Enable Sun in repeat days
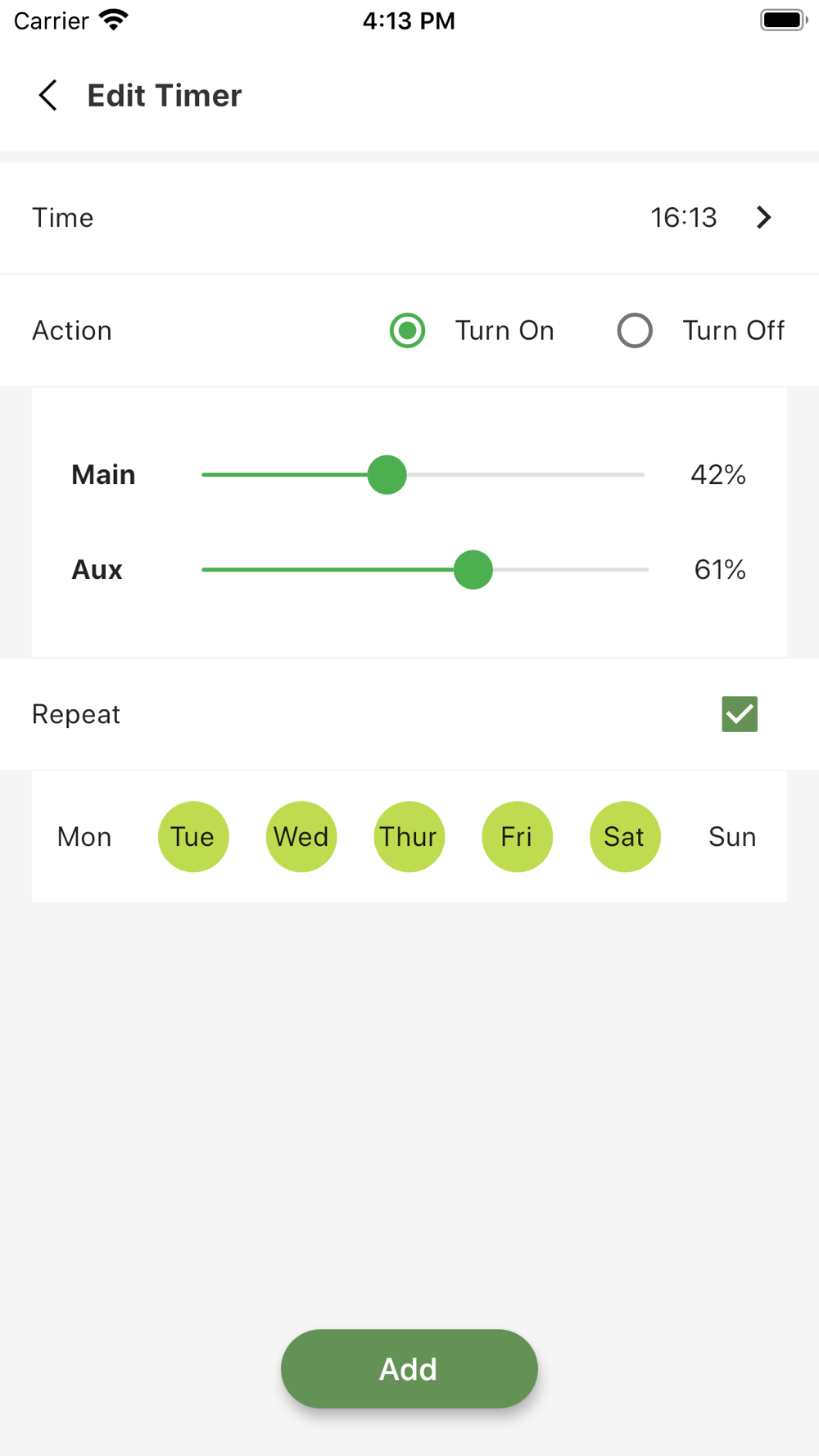This screenshot has width=819, height=1456. 732,837
